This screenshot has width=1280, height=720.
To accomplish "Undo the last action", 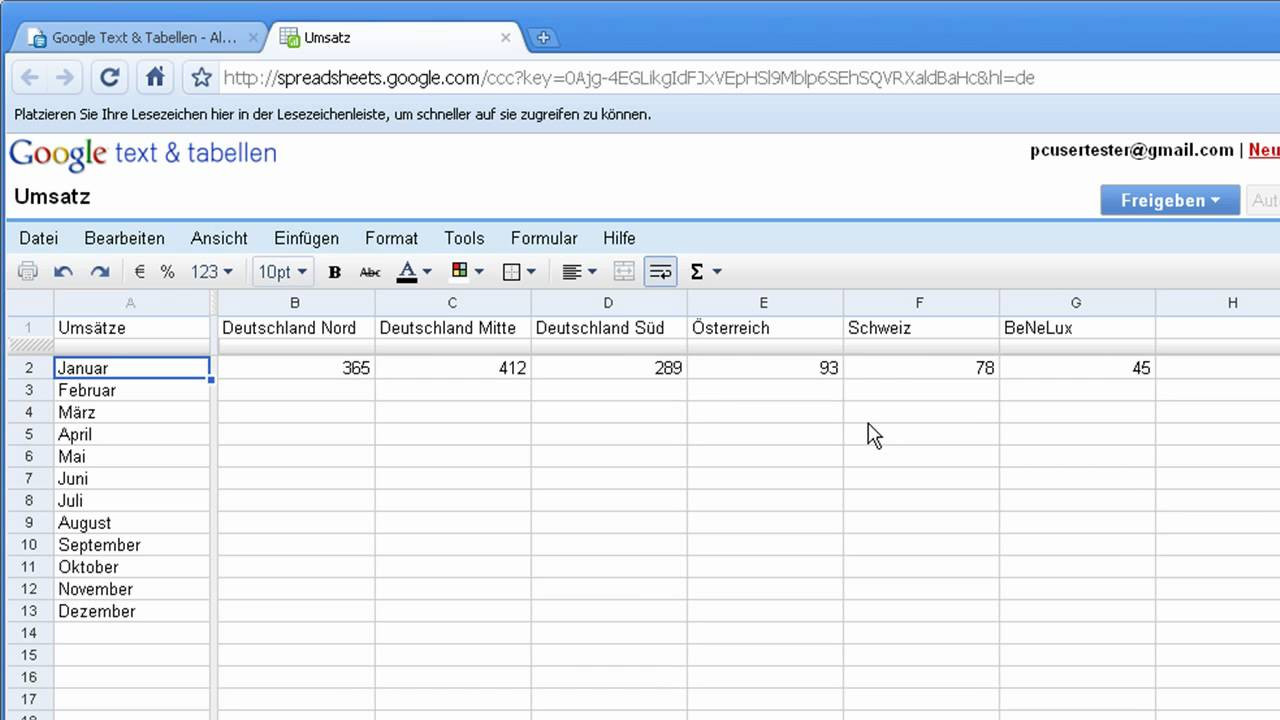I will tap(64, 271).
